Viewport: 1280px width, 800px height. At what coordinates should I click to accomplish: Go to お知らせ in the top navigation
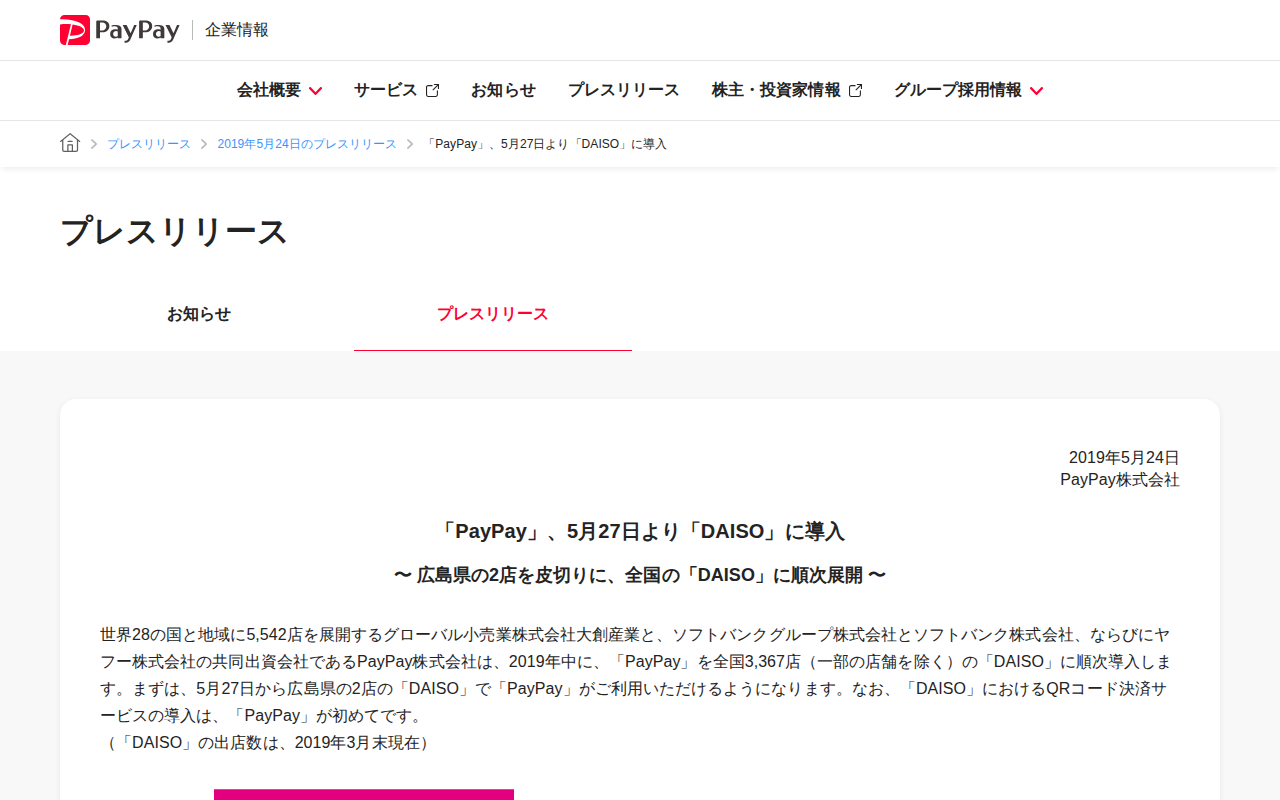[x=503, y=90]
